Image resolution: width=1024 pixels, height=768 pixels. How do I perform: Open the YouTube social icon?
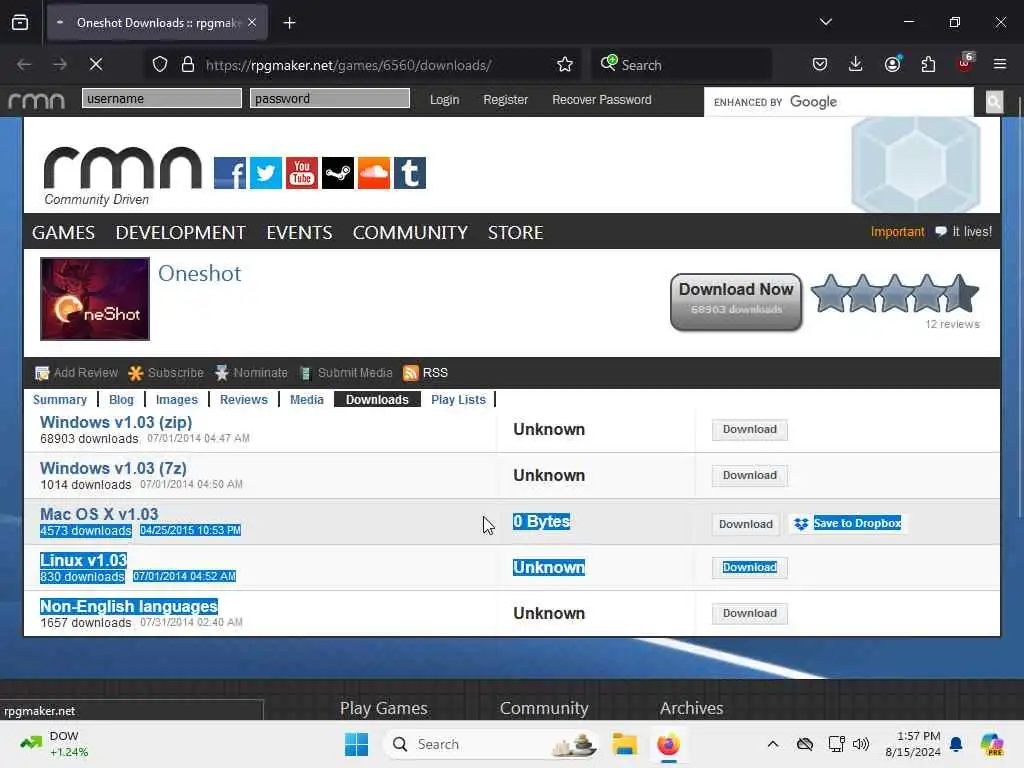click(x=302, y=173)
